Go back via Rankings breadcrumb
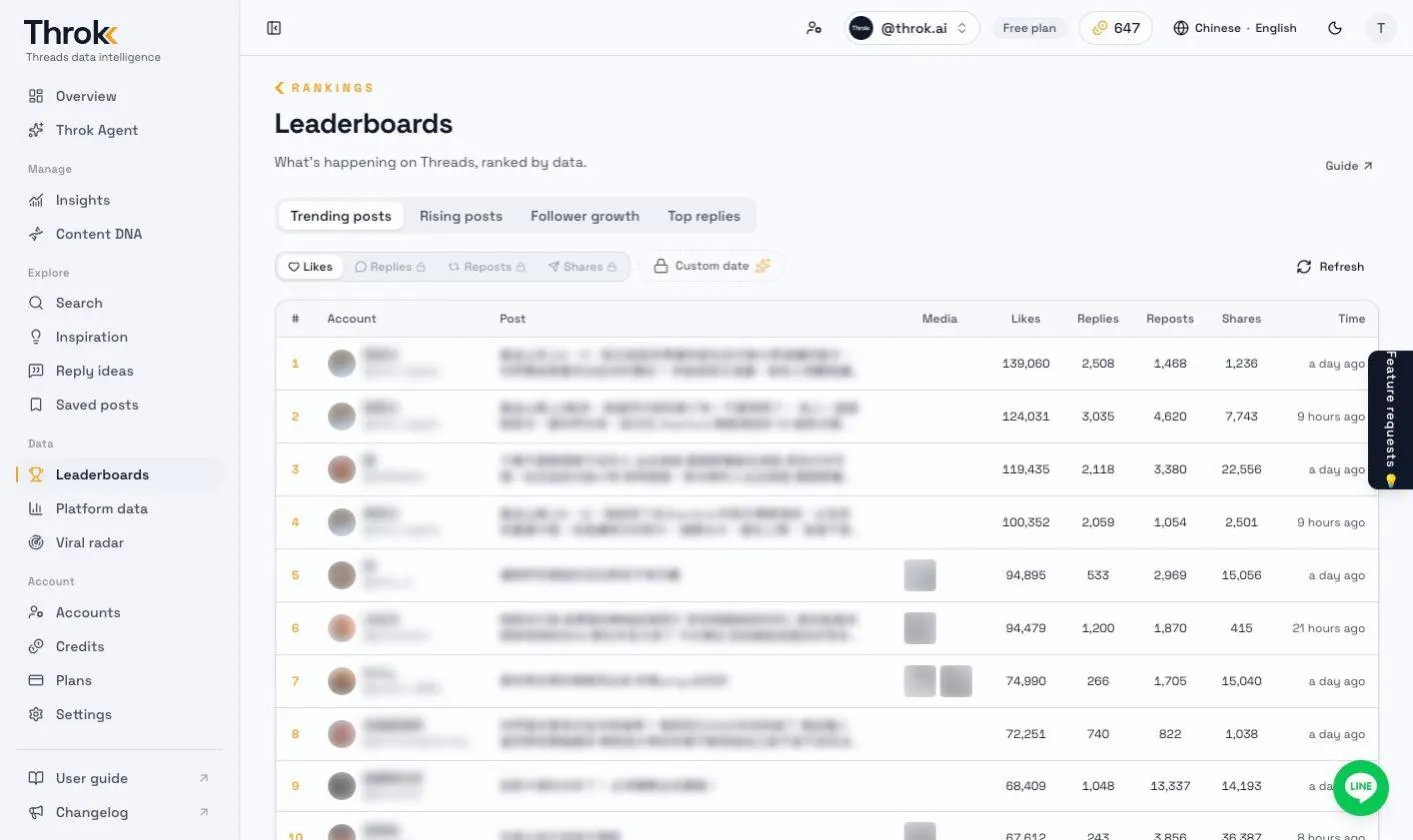Image resolution: width=1413 pixels, height=840 pixels. (x=325, y=88)
